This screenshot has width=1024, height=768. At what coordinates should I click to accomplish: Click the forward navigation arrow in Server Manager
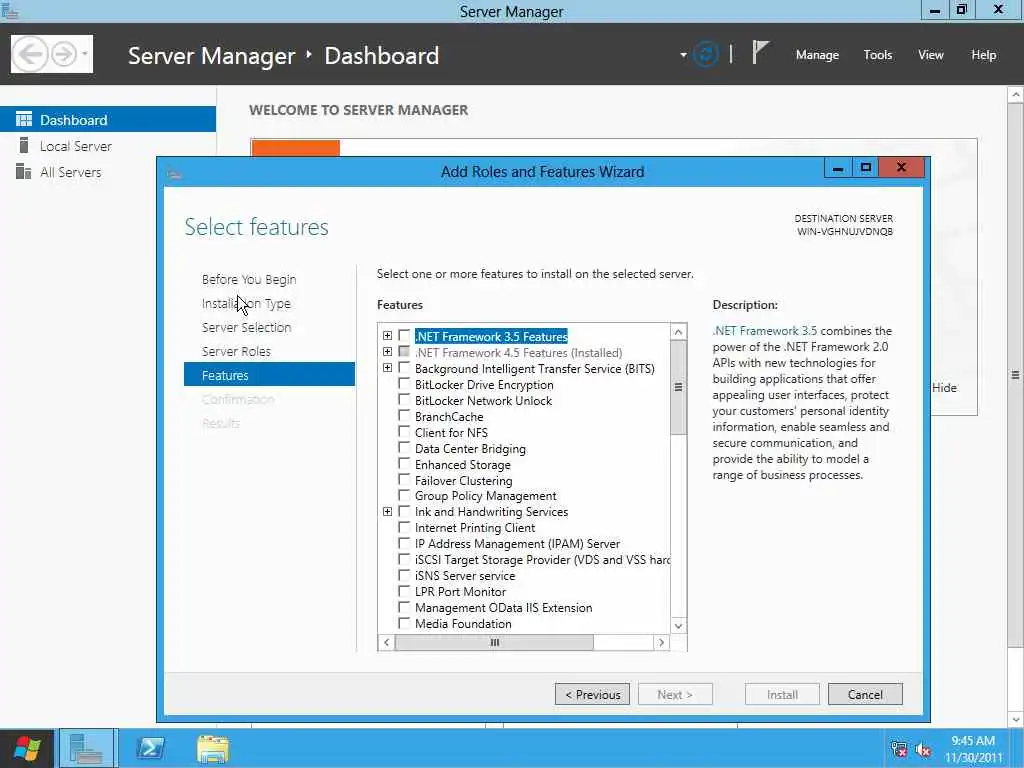click(64, 54)
